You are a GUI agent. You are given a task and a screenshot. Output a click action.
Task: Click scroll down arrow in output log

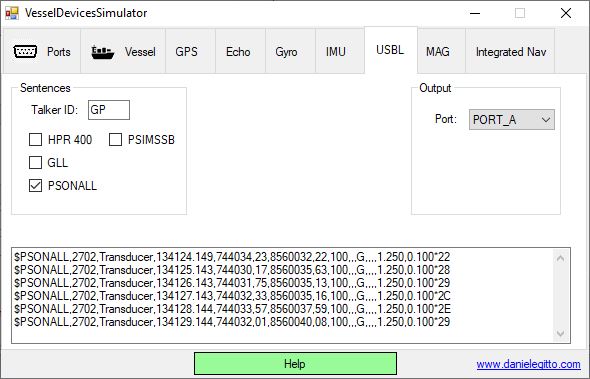pyautogui.click(x=560, y=334)
